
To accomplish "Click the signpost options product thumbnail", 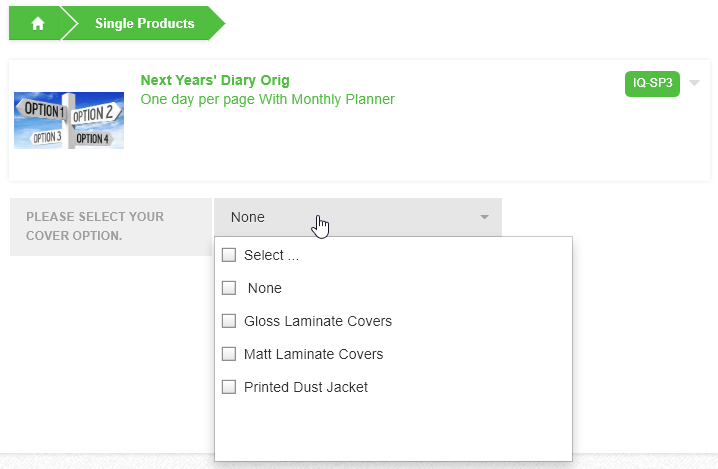I will pyautogui.click(x=69, y=121).
